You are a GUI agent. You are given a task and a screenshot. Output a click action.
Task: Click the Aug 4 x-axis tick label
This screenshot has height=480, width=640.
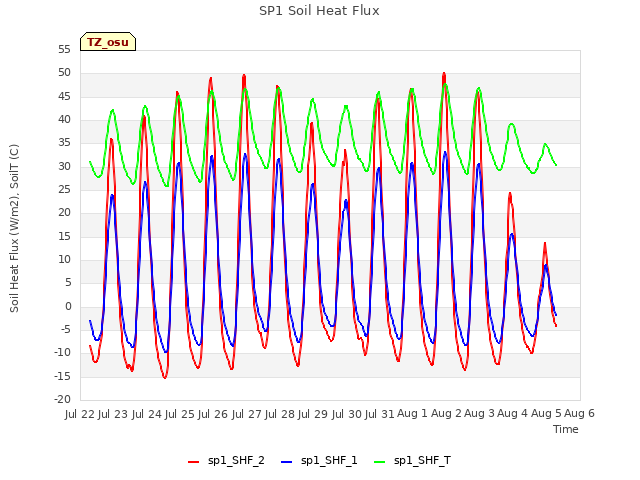click(513, 414)
